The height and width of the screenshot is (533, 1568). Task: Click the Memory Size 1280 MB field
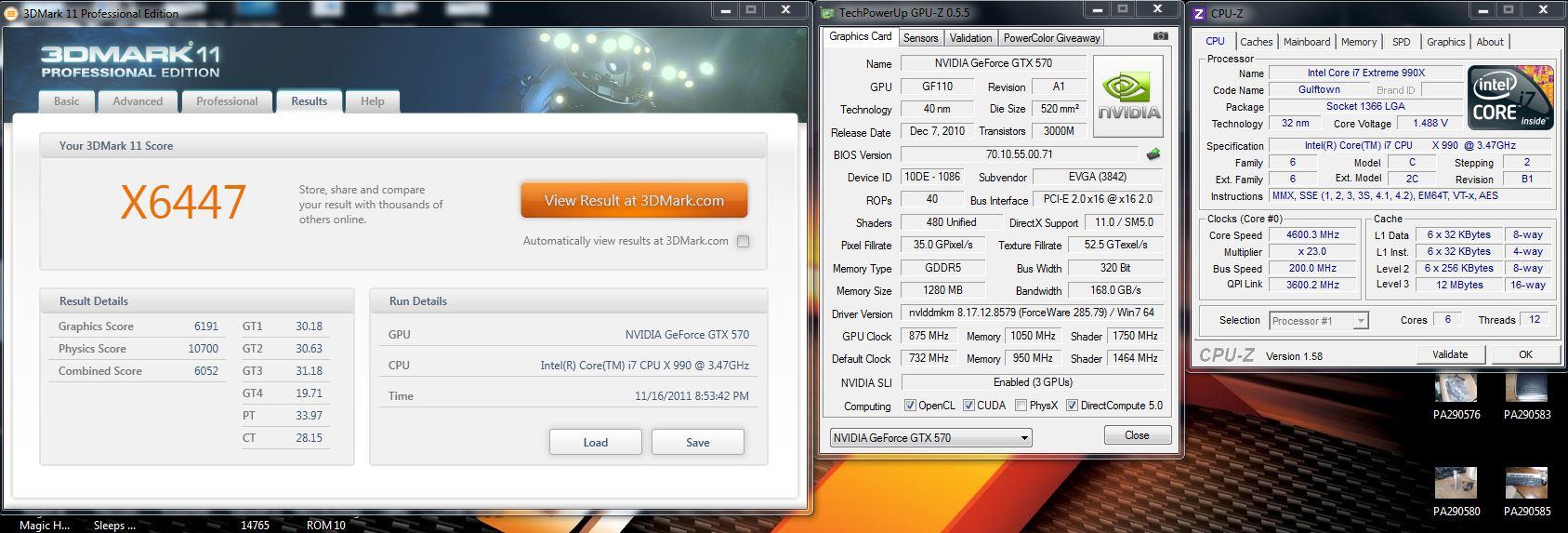tap(942, 290)
